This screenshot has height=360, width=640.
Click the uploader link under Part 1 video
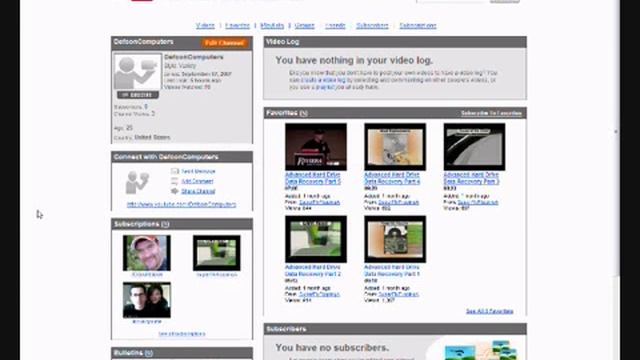point(398,294)
